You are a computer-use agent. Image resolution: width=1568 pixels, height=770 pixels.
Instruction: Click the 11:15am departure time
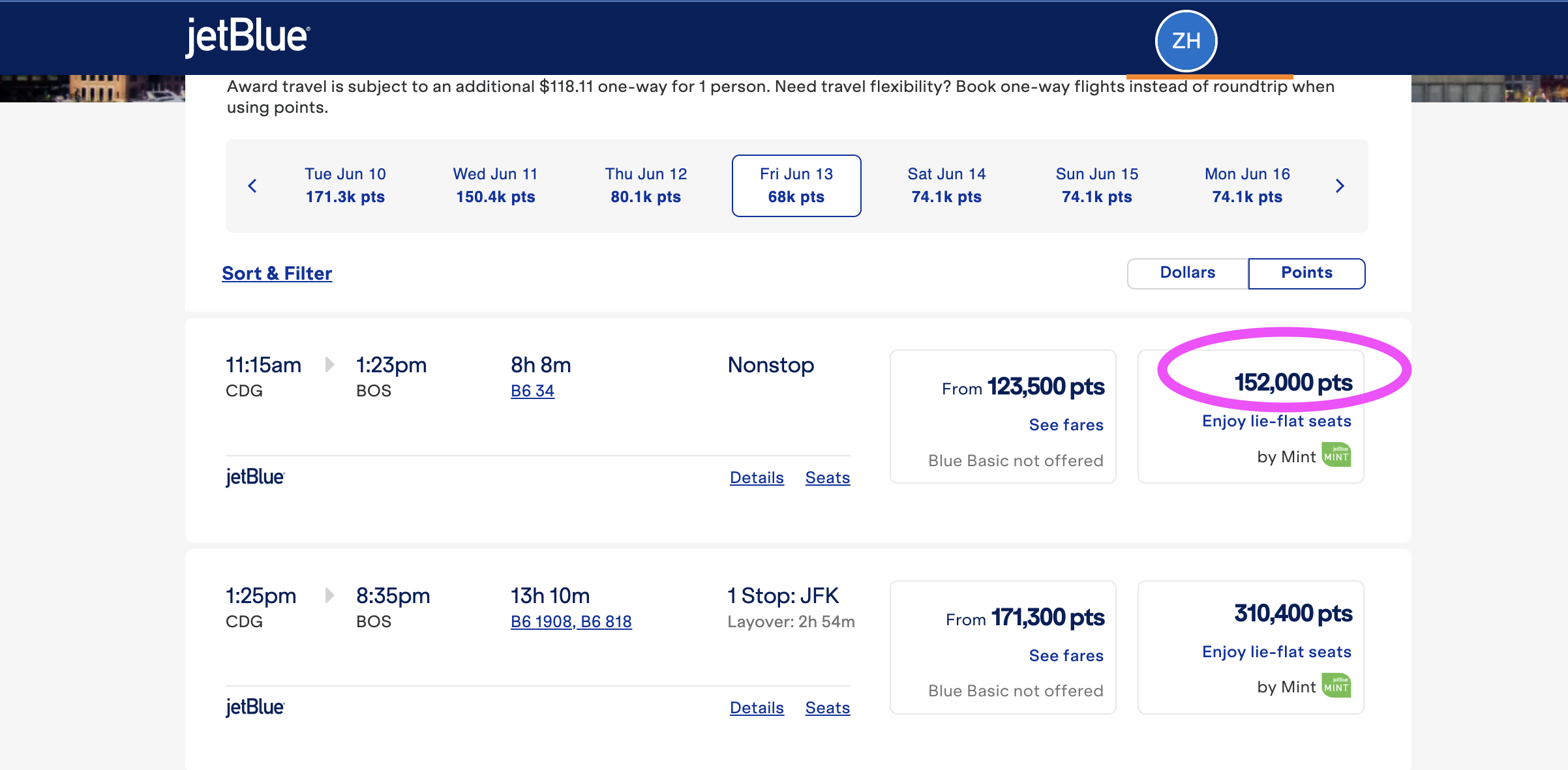264,365
